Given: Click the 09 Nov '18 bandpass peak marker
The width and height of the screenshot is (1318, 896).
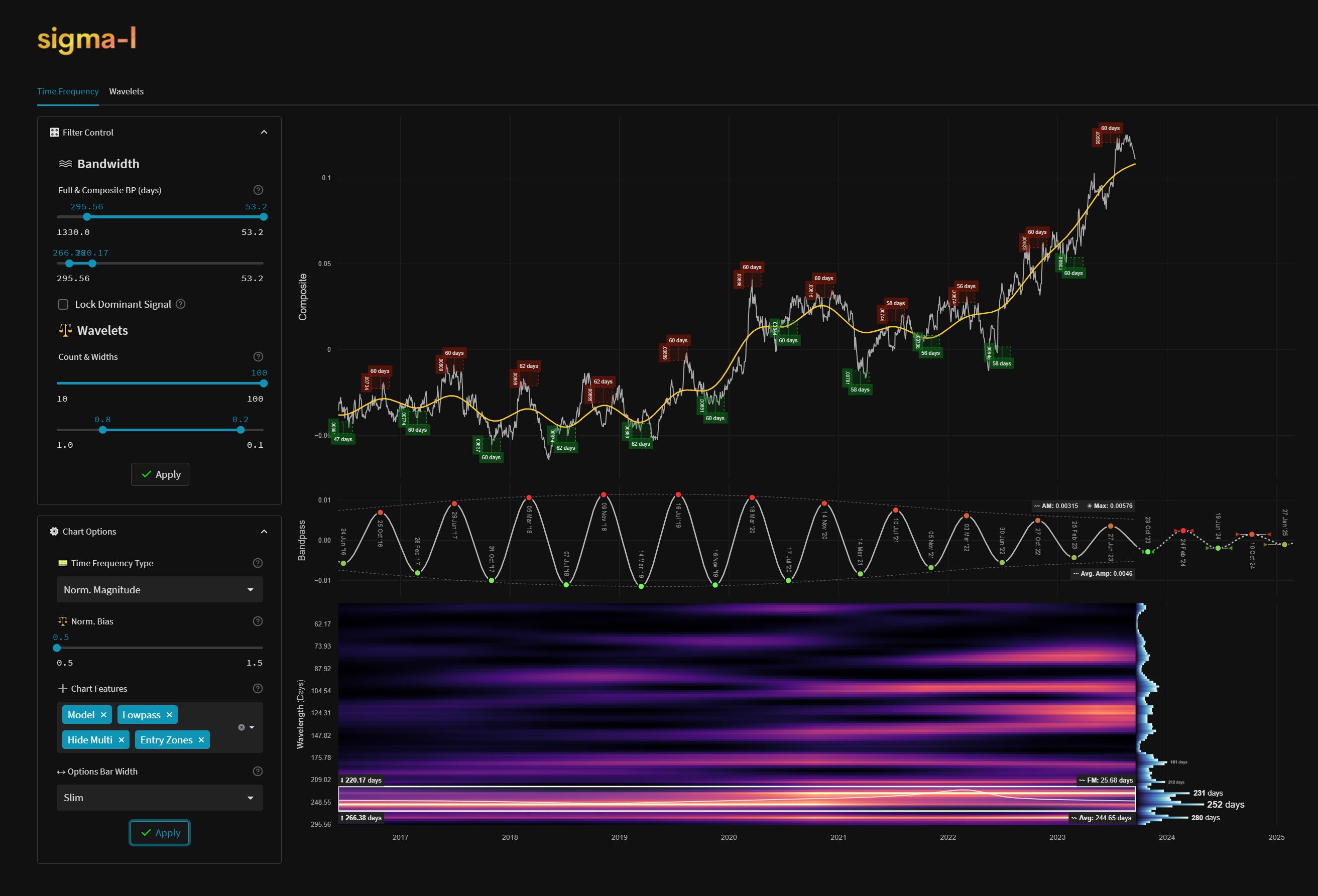Looking at the screenshot, I should tap(604, 495).
